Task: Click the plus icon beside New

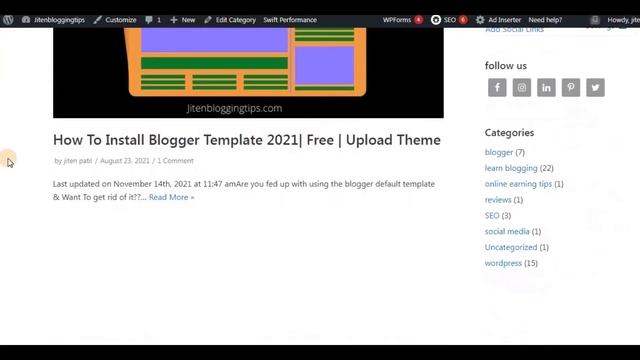Action: point(174,20)
